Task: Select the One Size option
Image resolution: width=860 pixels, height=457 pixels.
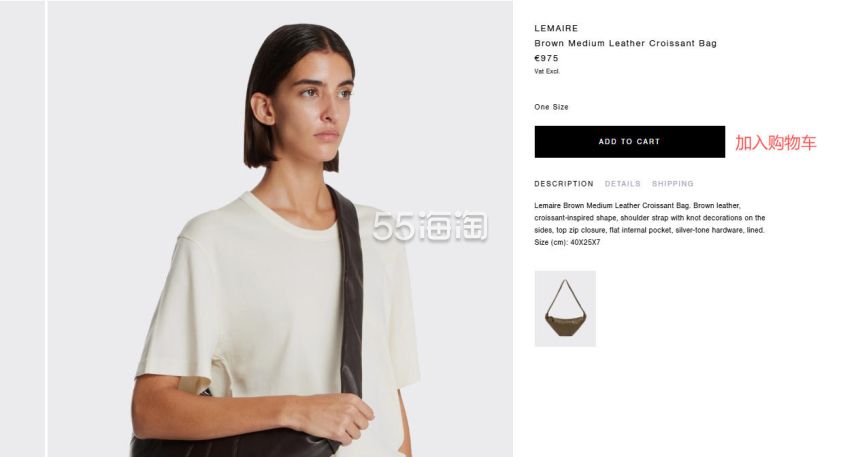Action: tap(551, 107)
